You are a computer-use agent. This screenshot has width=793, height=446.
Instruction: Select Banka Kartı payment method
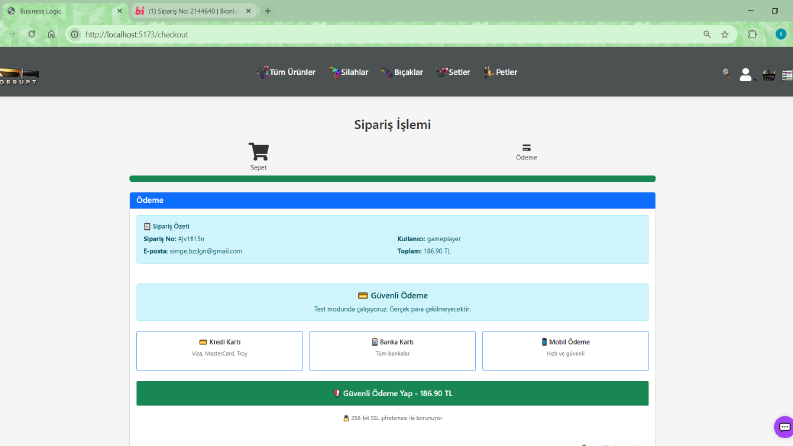(x=392, y=351)
